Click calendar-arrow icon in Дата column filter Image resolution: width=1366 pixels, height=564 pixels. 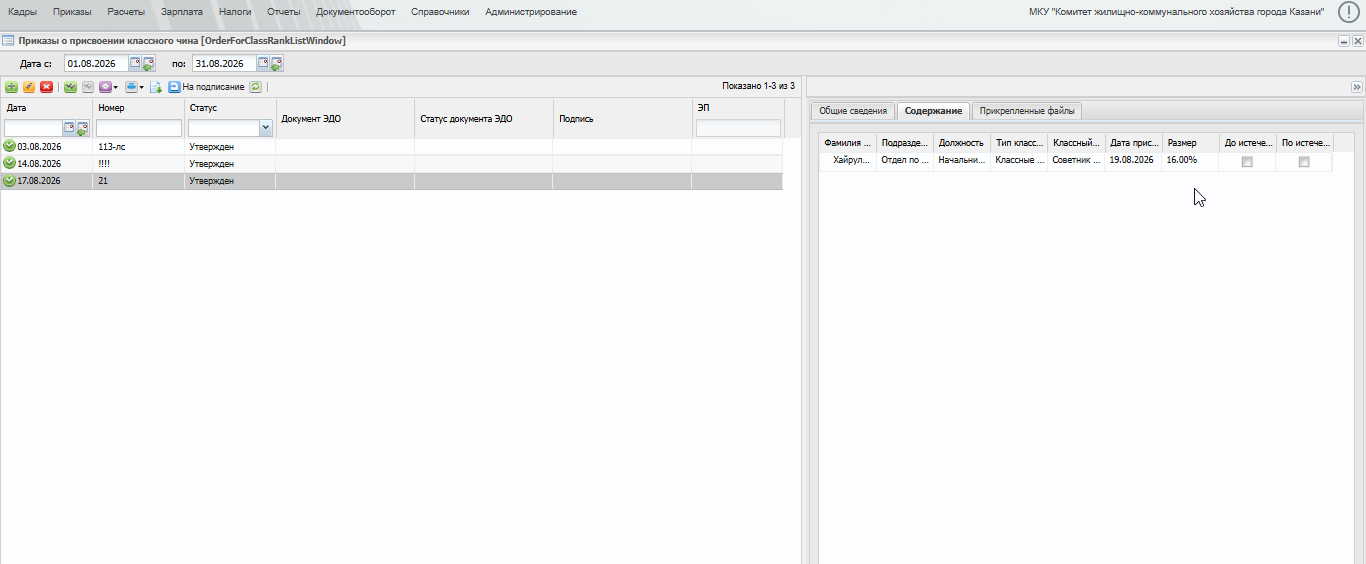82,128
